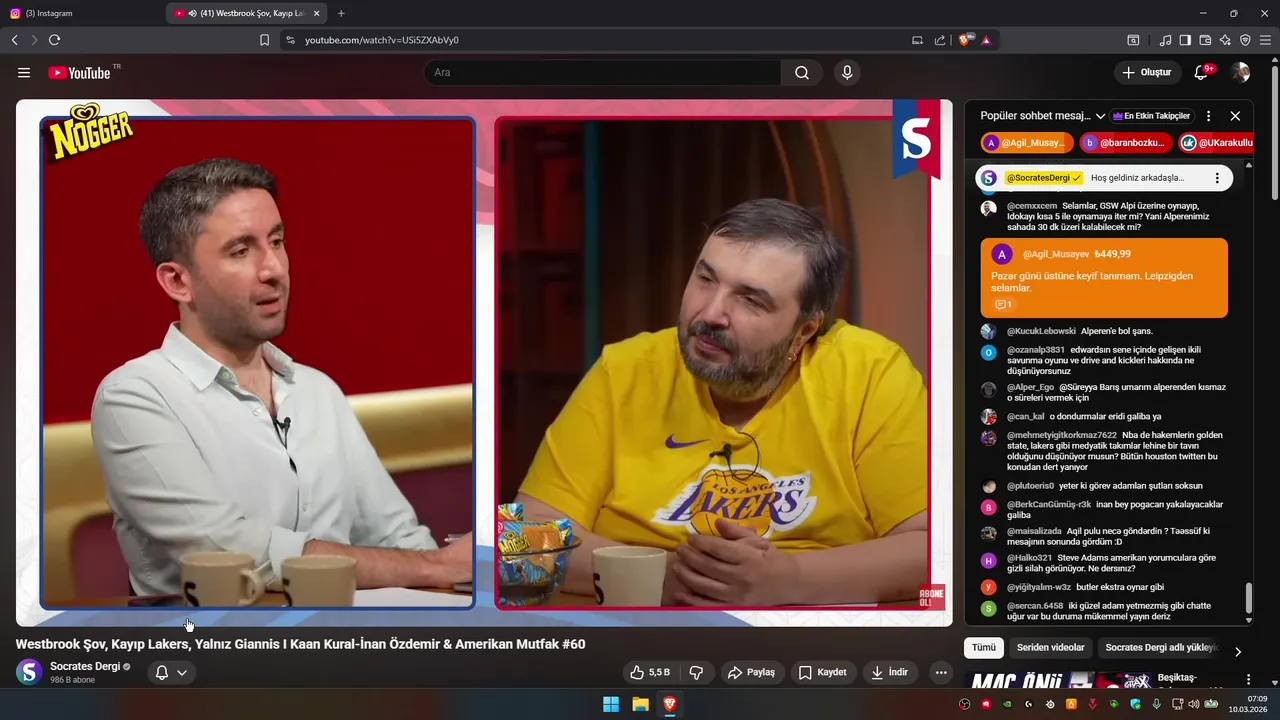Open the Socrates Dergi channel name link

click(85, 666)
